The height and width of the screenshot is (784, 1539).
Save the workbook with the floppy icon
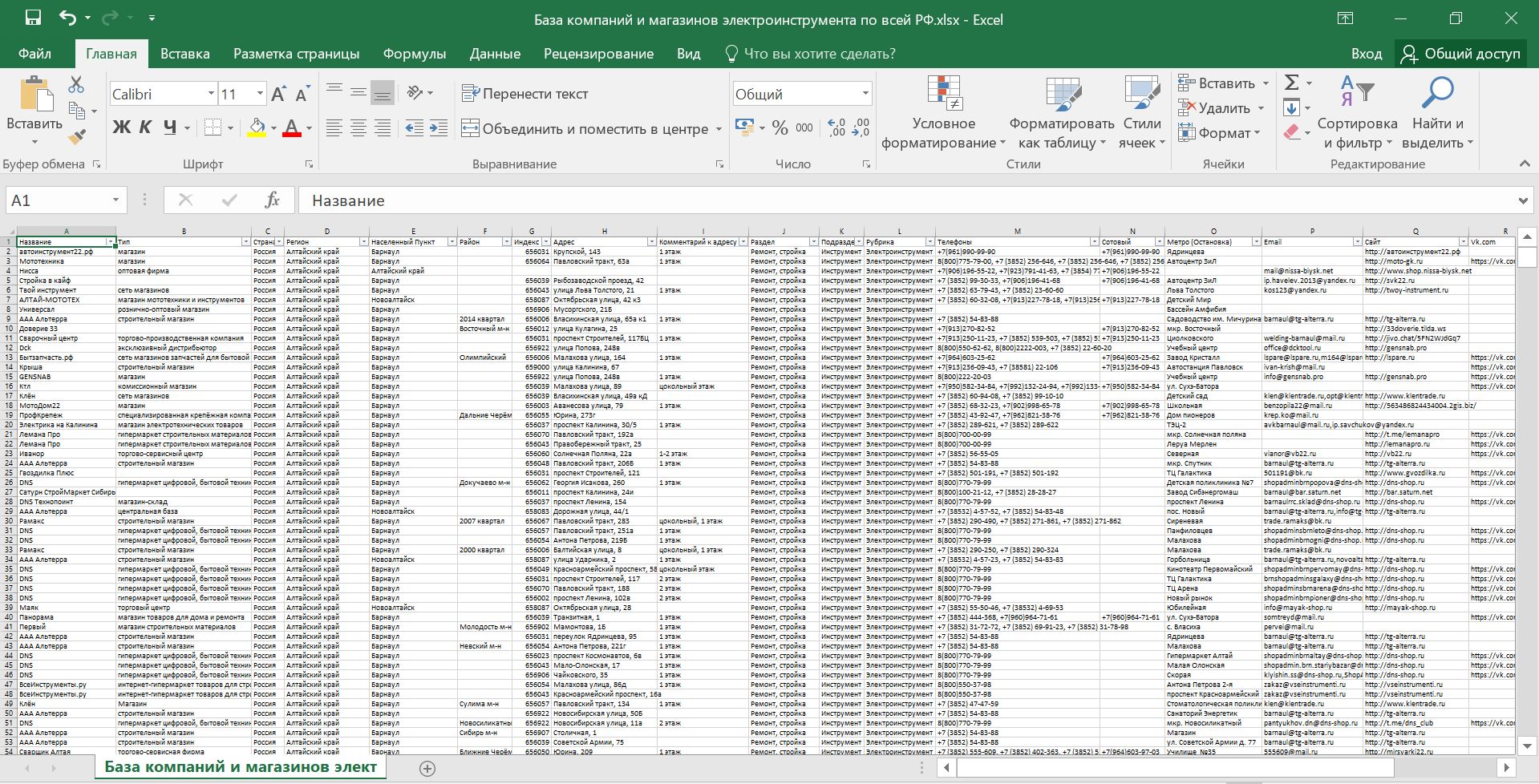[x=33, y=18]
